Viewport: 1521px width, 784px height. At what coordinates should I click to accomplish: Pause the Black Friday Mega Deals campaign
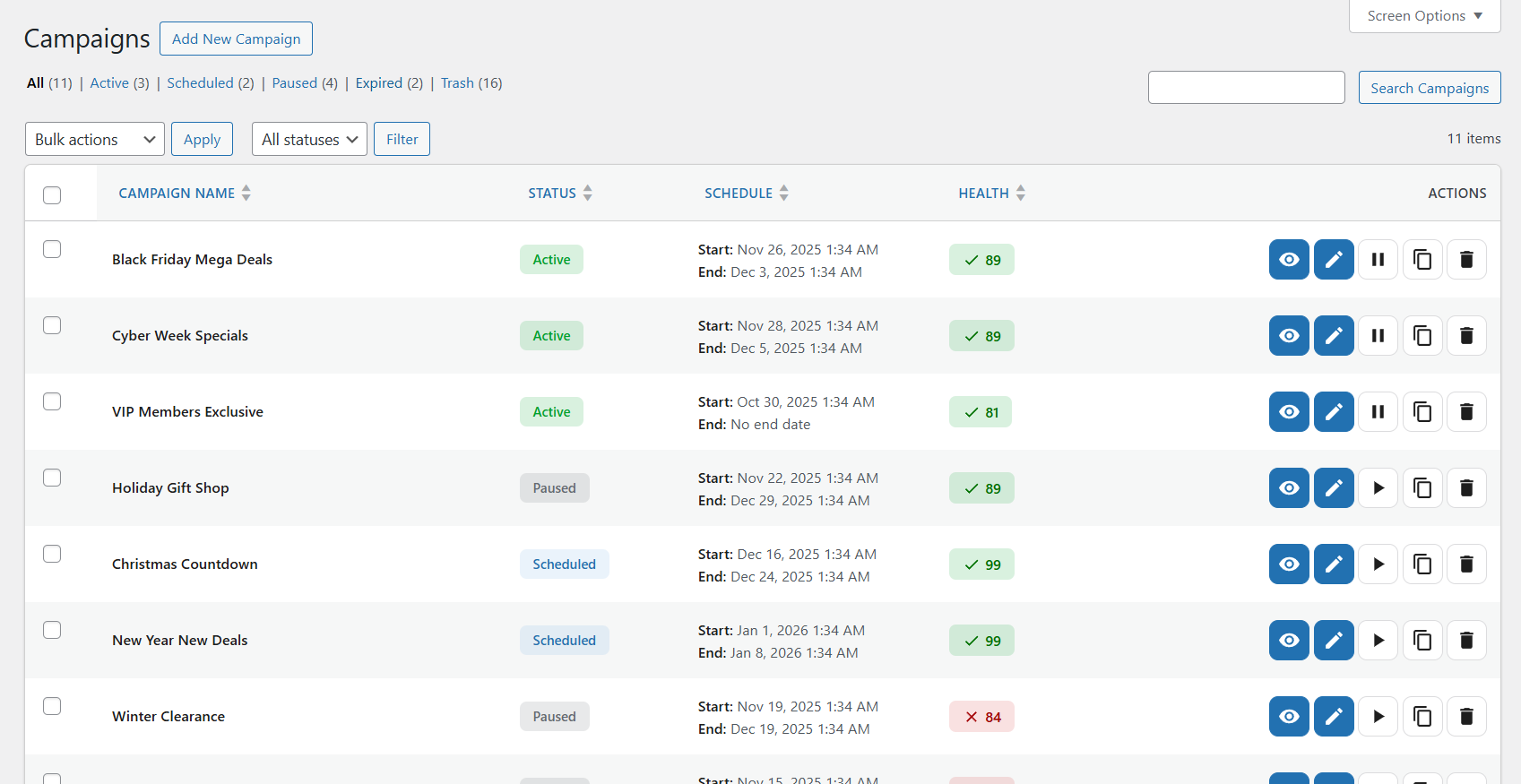coord(1378,260)
